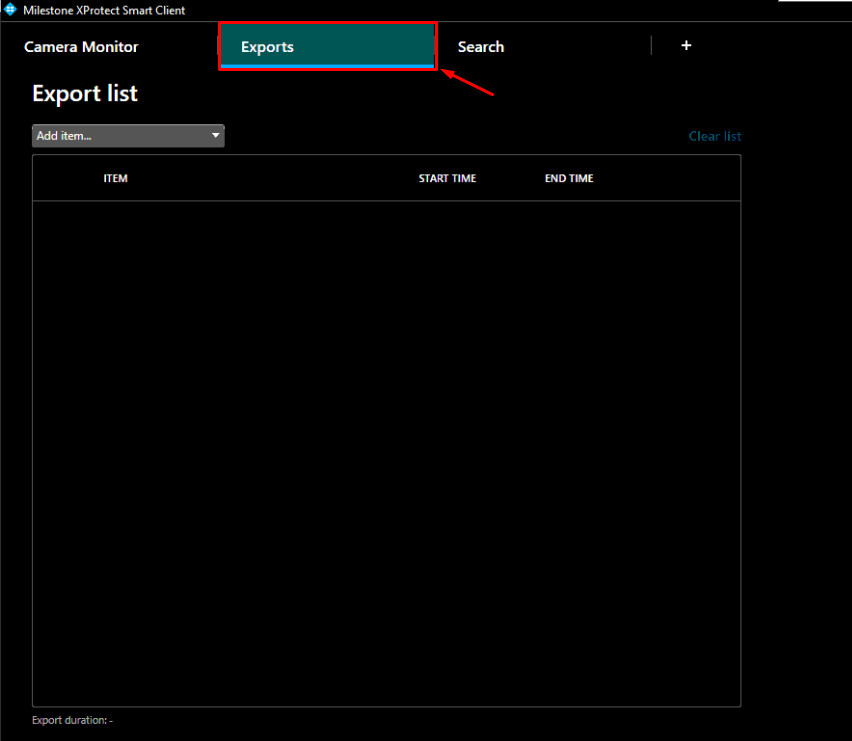
Task: Select the Exports tab
Action: [x=267, y=47]
